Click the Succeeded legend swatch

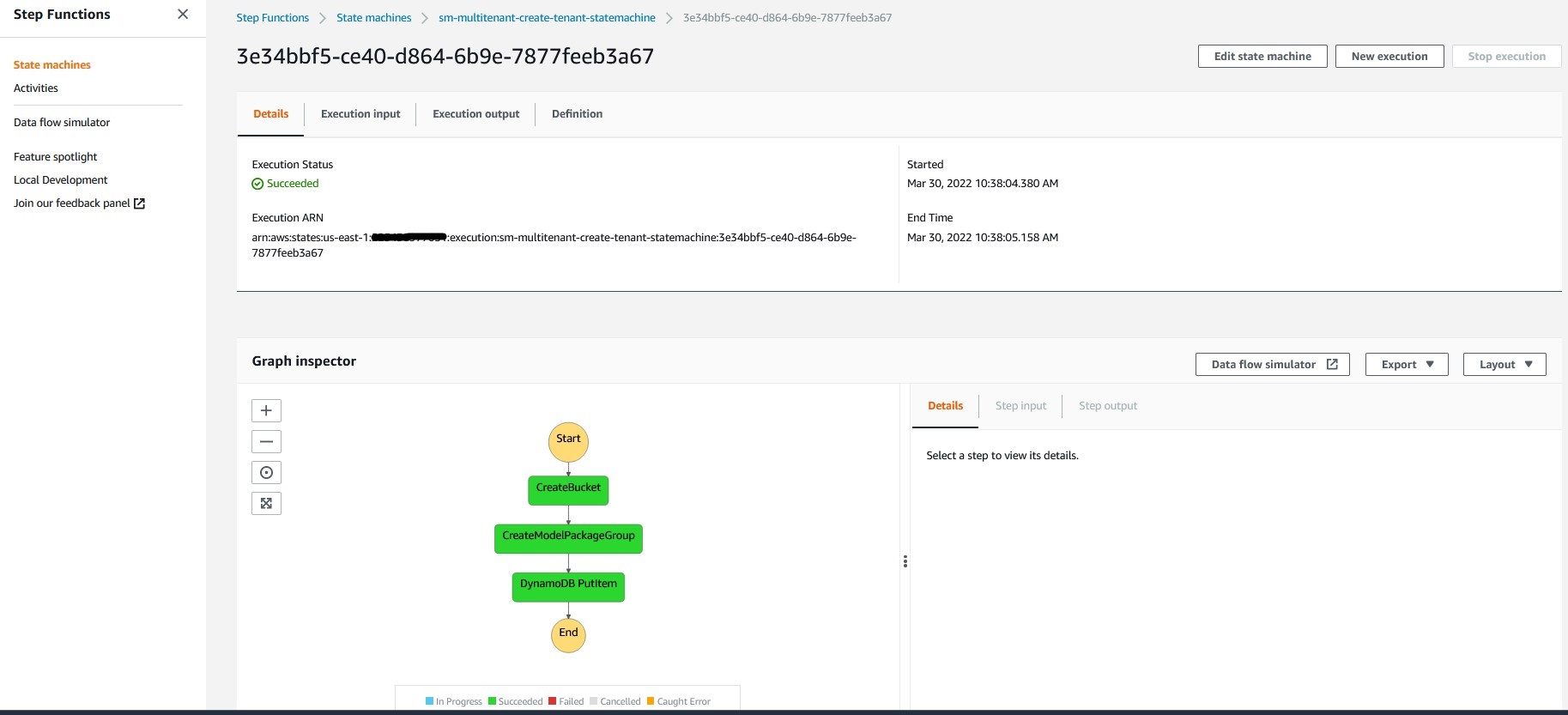coord(492,701)
